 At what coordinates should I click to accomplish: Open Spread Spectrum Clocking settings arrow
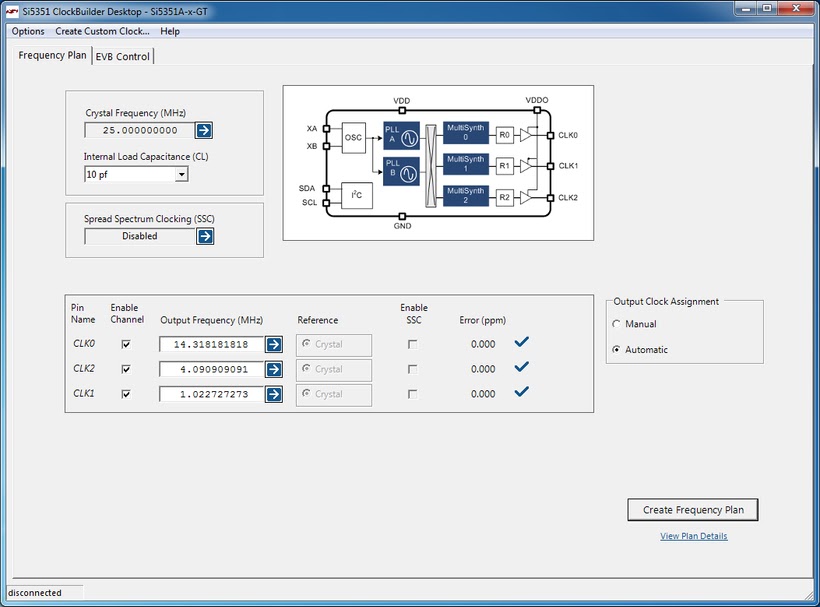click(x=205, y=236)
